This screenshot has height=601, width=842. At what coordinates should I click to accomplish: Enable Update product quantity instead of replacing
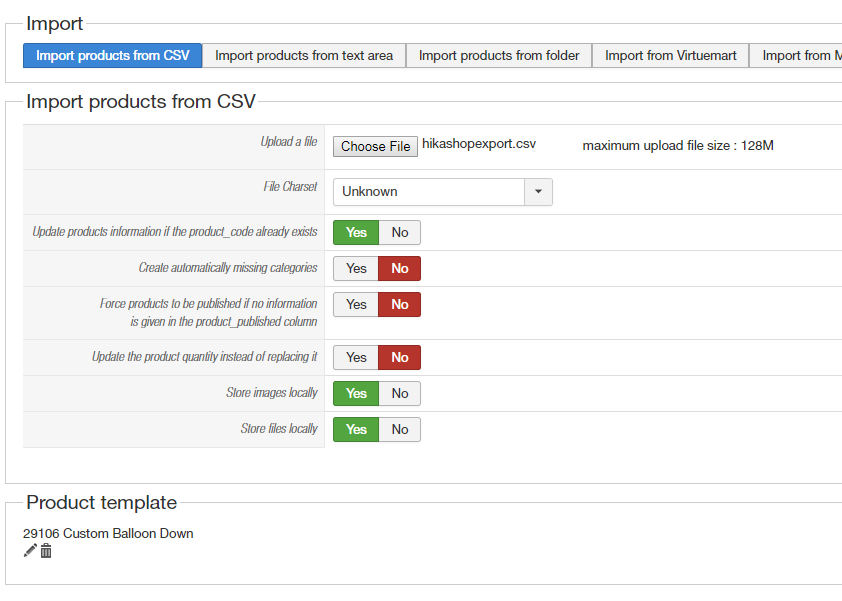pyautogui.click(x=356, y=358)
